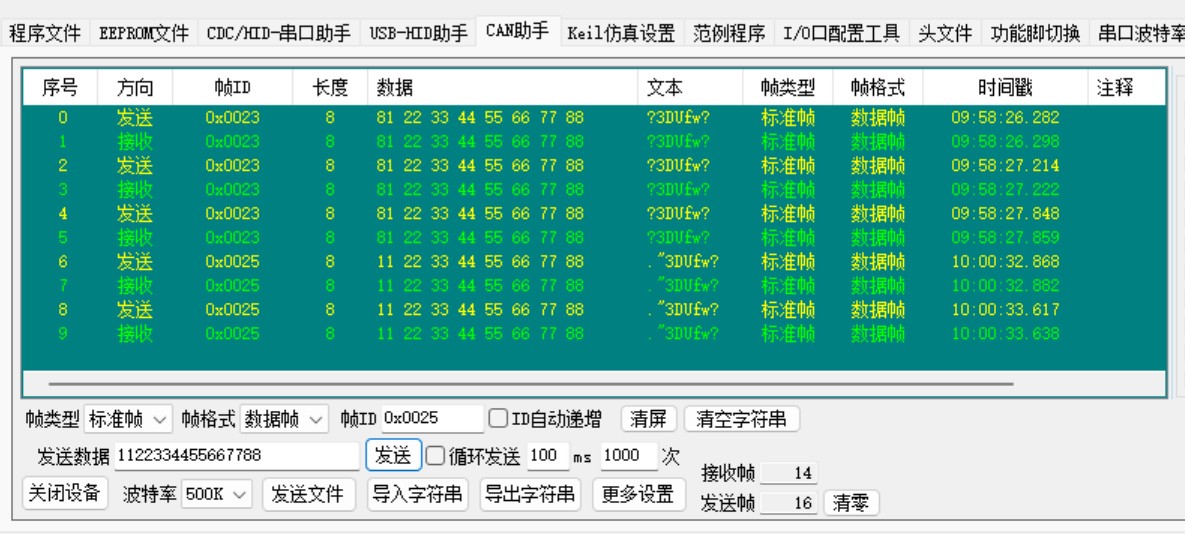Click the 清零 counter reset button

(x=851, y=504)
